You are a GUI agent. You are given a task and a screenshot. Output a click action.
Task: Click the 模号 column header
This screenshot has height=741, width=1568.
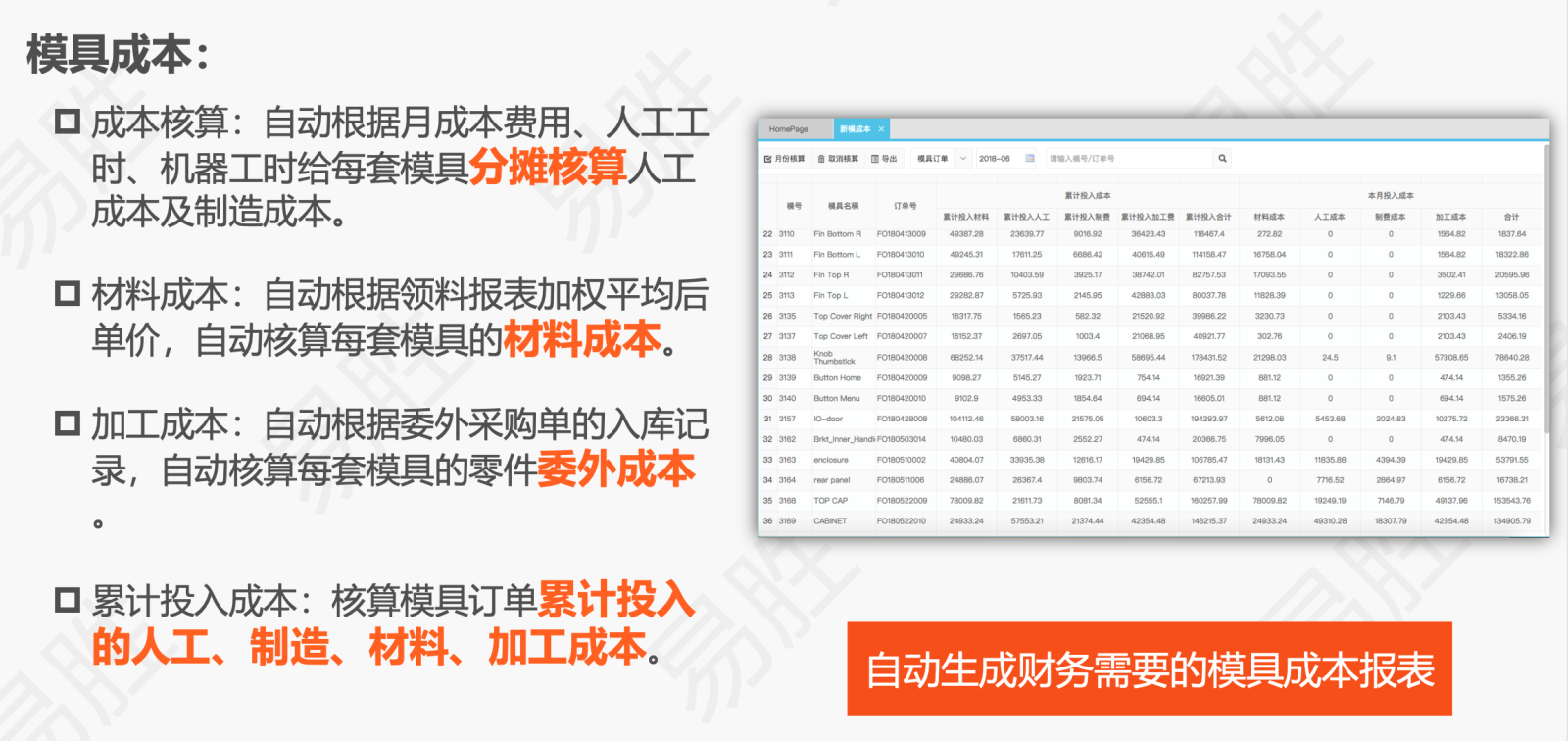pyautogui.click(x=794, y=206)
